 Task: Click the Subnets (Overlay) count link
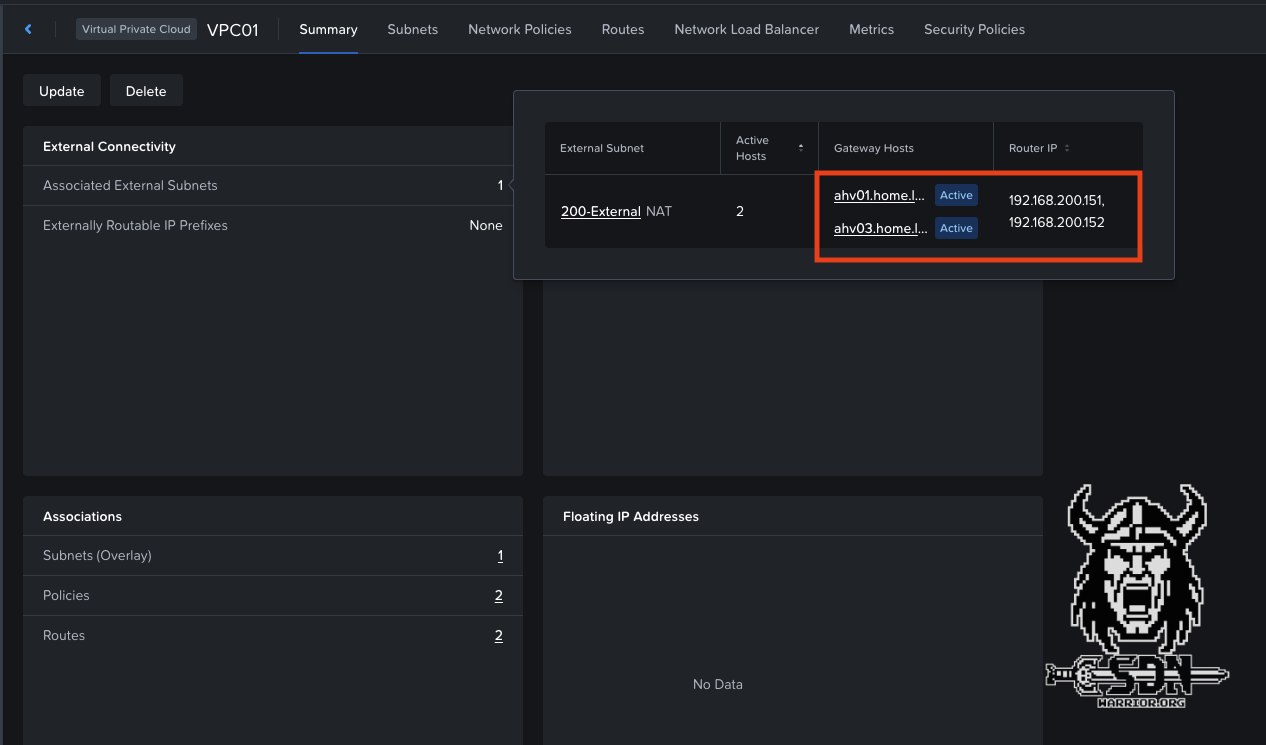coord(500,556)
